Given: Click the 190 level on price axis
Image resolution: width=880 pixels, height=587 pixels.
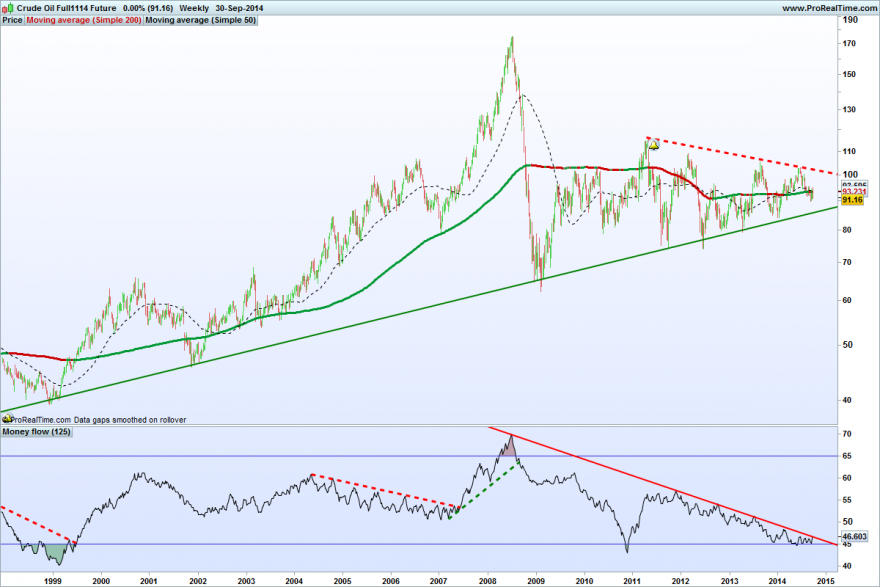Looking at the screenshot, I should [x=850, y=20].
